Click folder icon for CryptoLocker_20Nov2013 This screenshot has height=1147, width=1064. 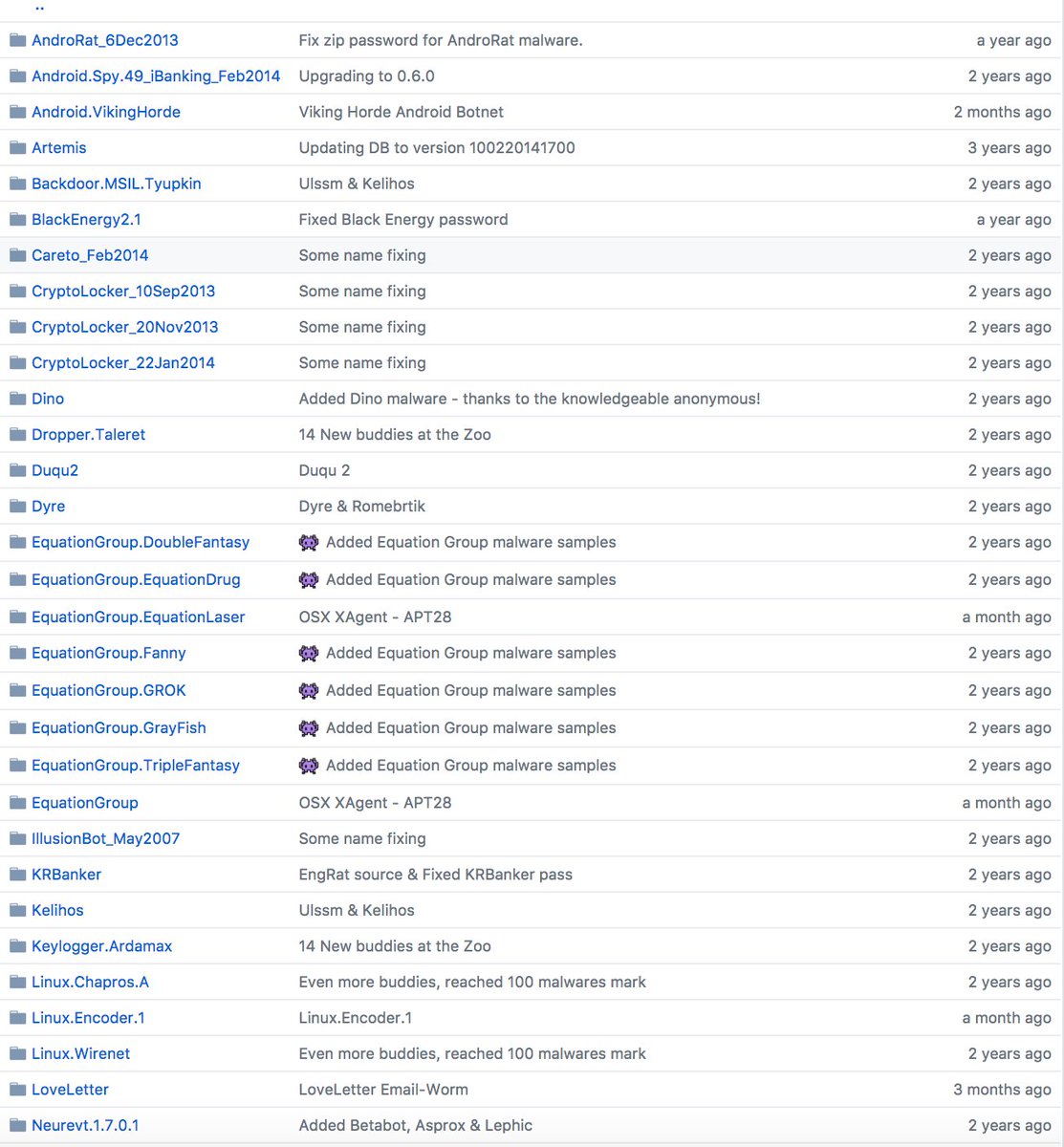pos(17,327)
